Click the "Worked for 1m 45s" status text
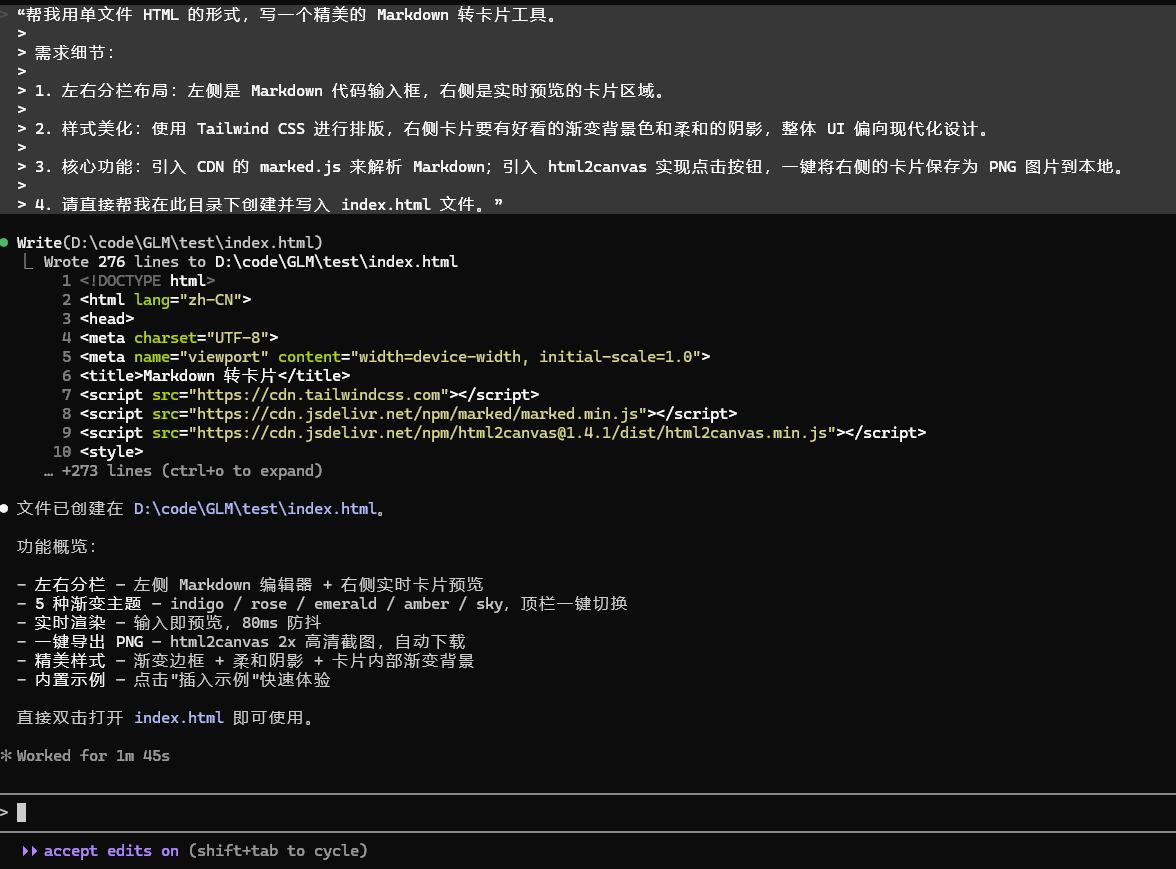This screenshot has height=869, width=1176. pyautogui.click(x=93, y=756)
